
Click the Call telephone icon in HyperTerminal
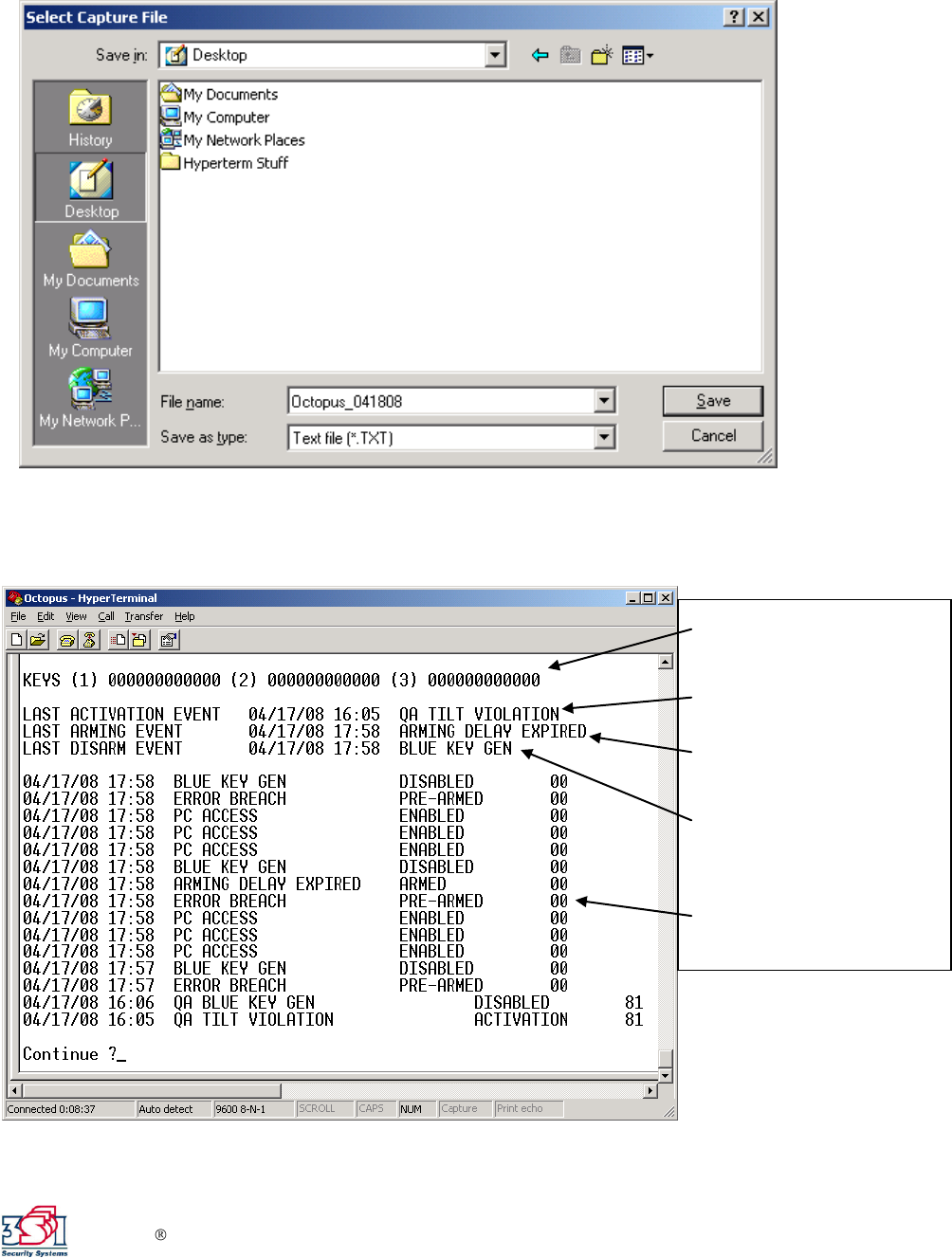(67, 640)
